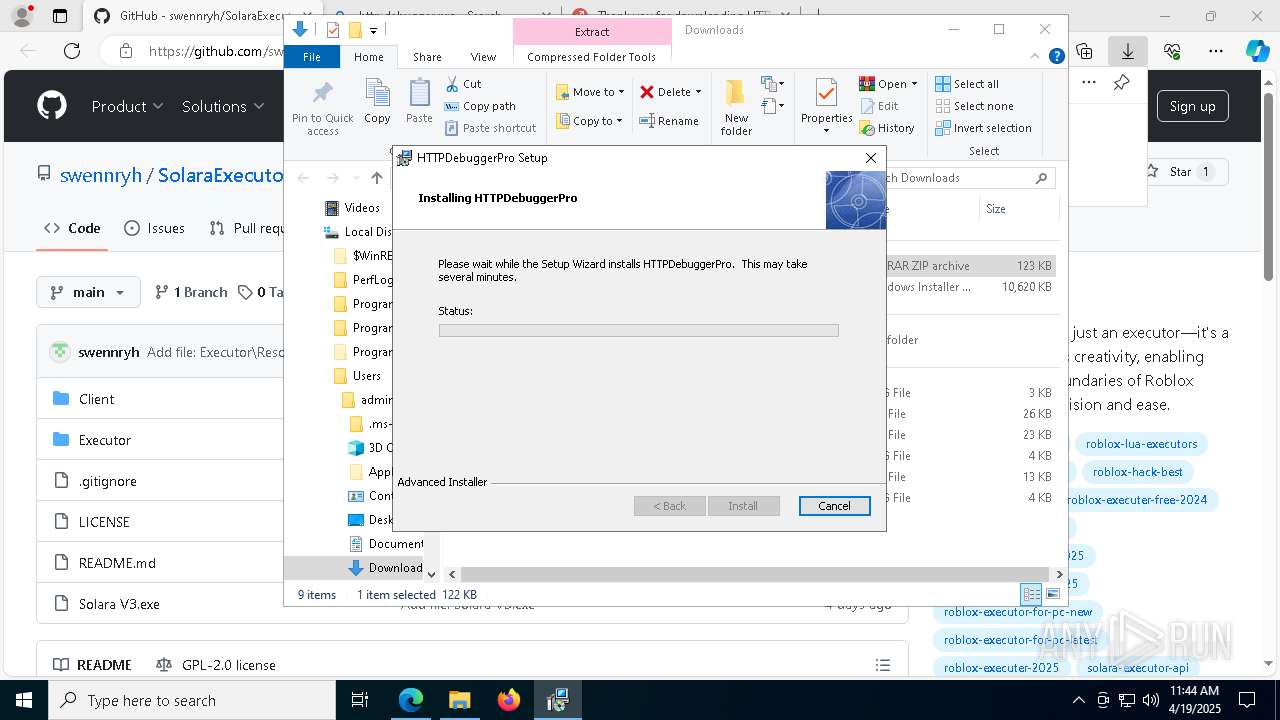The image size is (1280, 720).
Task: Open the main branch dropdown on GitHub
Action: (x=88, y=292)
